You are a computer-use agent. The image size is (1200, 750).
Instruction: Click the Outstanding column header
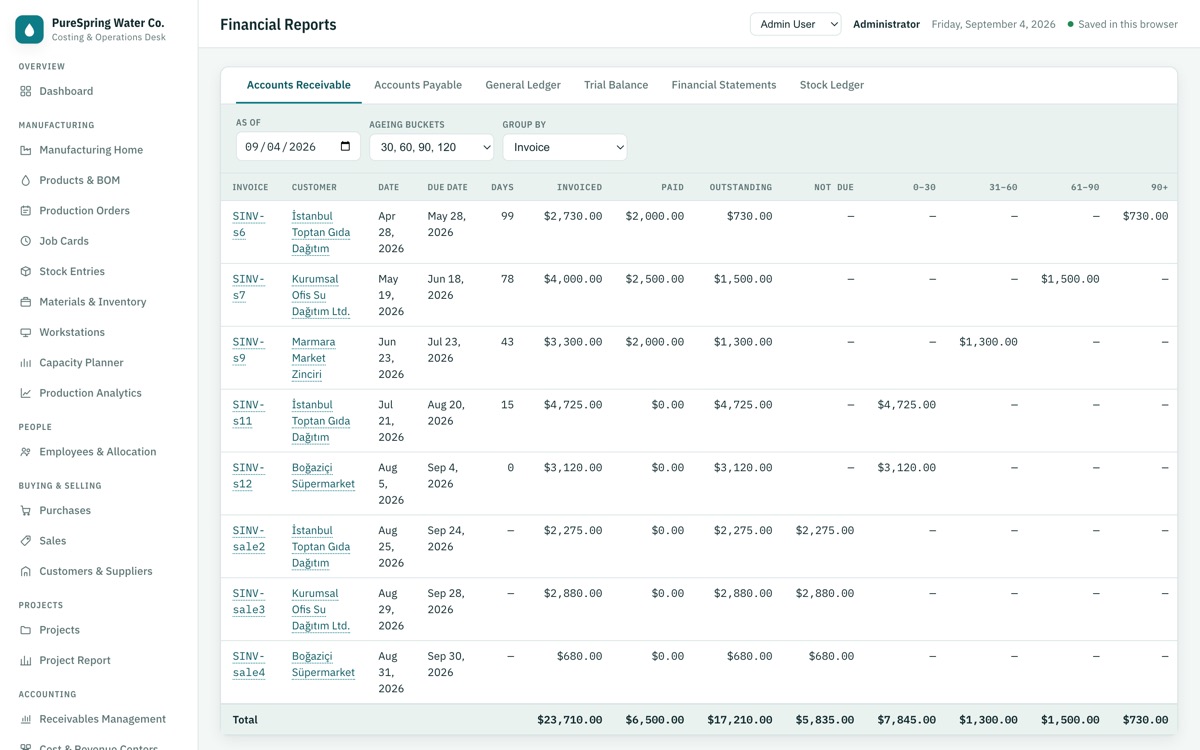coord(741,187)
